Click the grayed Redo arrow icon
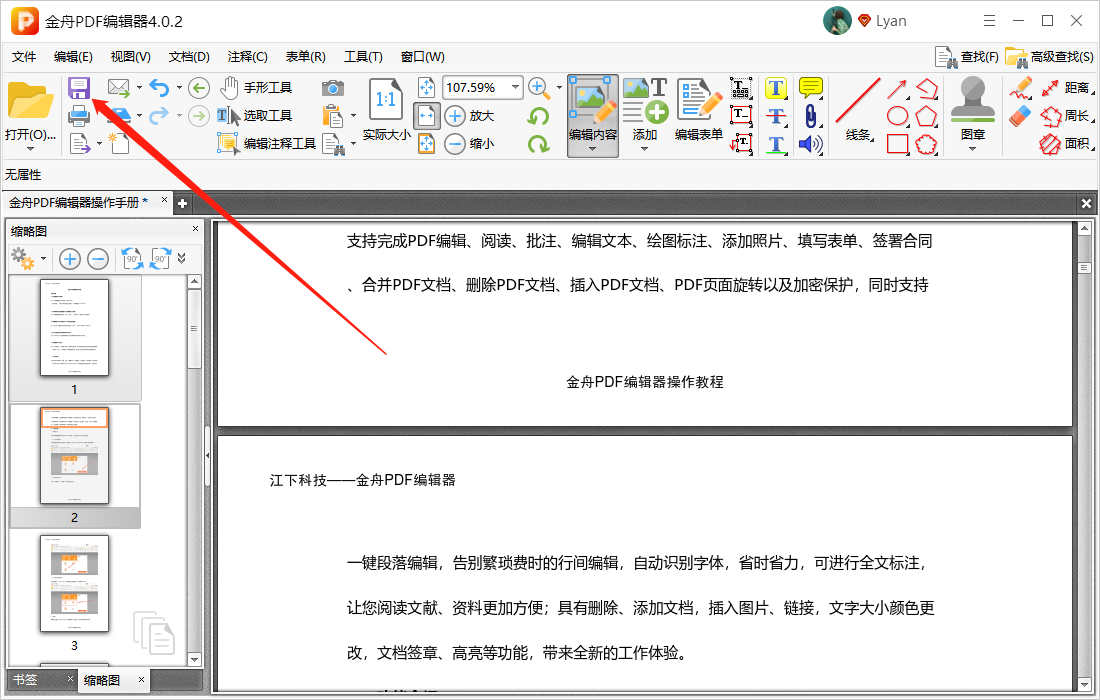1100x700 pixels. coord(159,115)
